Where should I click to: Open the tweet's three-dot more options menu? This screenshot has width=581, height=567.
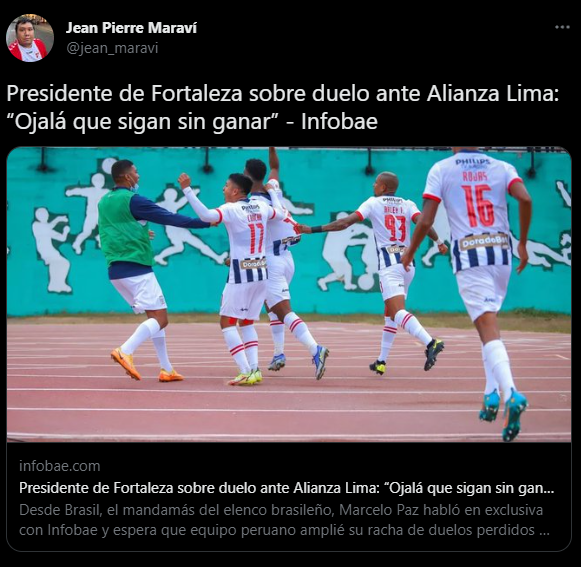562,27
